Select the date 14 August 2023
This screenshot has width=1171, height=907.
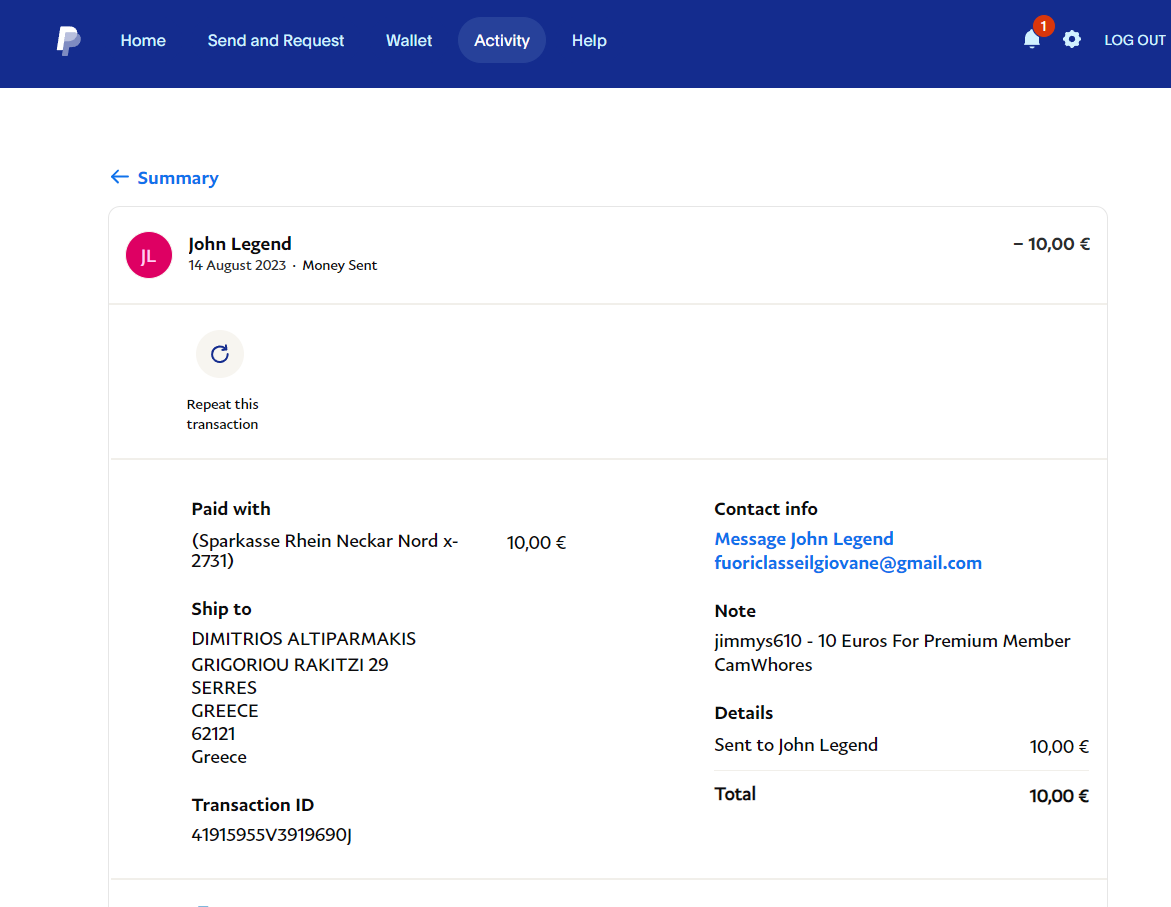[237, 265]
